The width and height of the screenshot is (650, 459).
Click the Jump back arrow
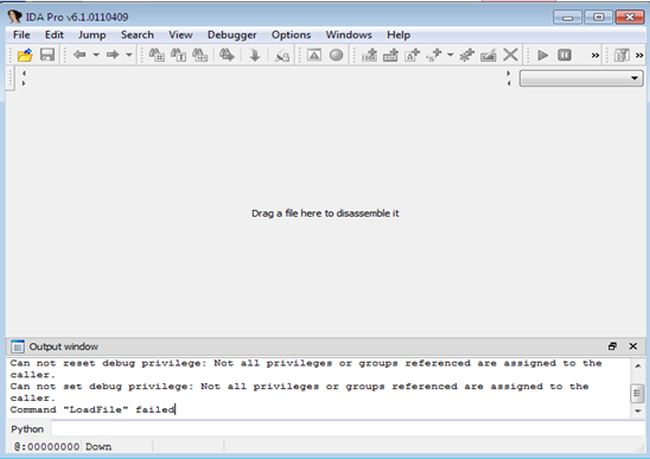[80, 55]
